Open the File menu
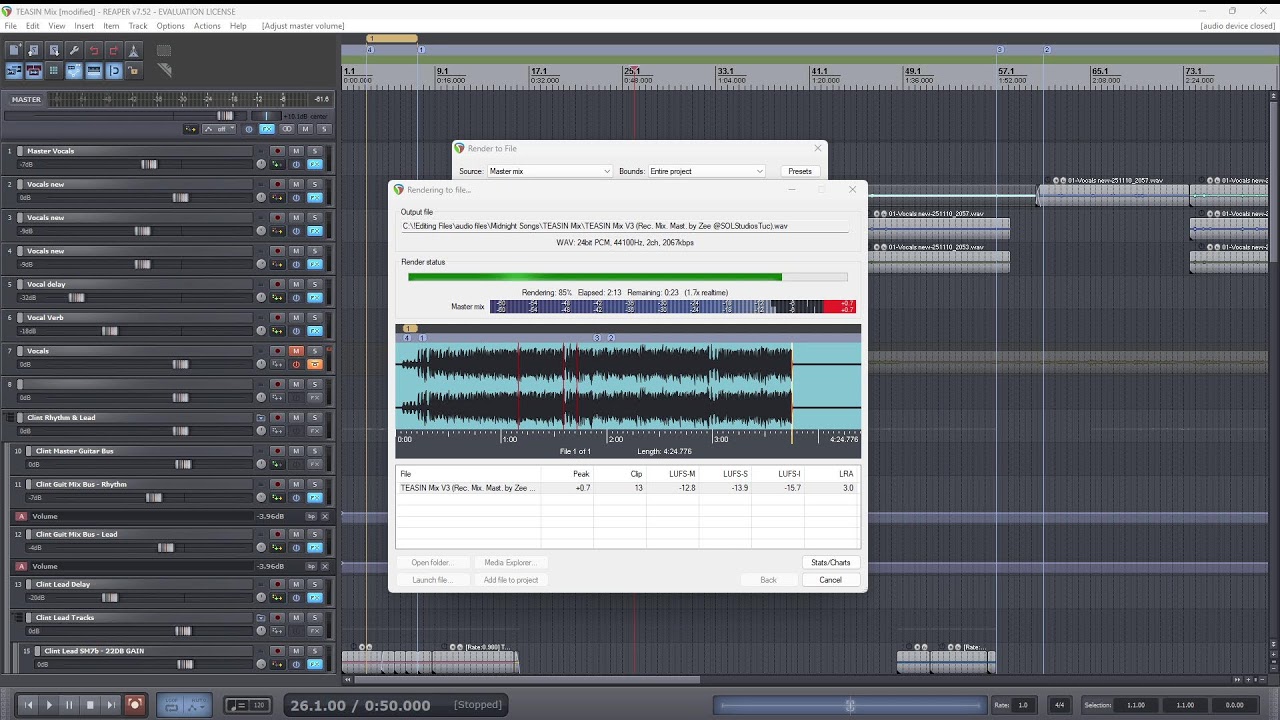This screenshot has width=1280, height=720. click(10, 26)
